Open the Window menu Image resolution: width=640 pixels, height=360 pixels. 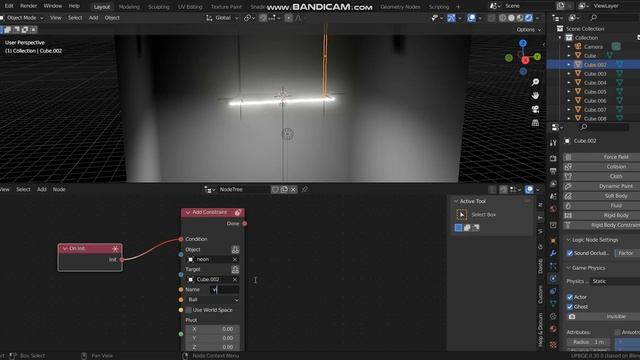(53, 6)
